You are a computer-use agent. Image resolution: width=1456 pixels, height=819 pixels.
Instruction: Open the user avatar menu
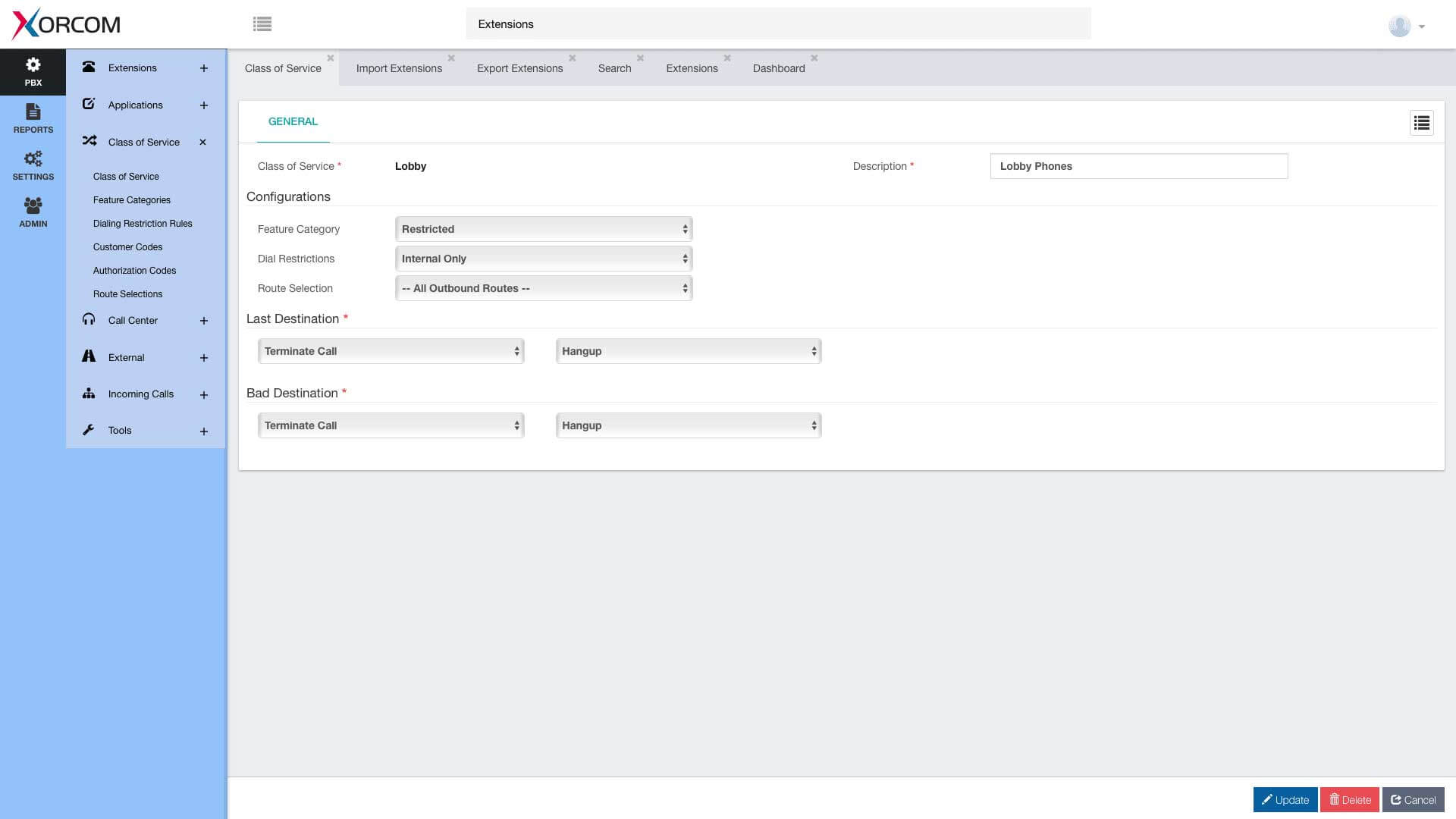(x=1406, y=26)
